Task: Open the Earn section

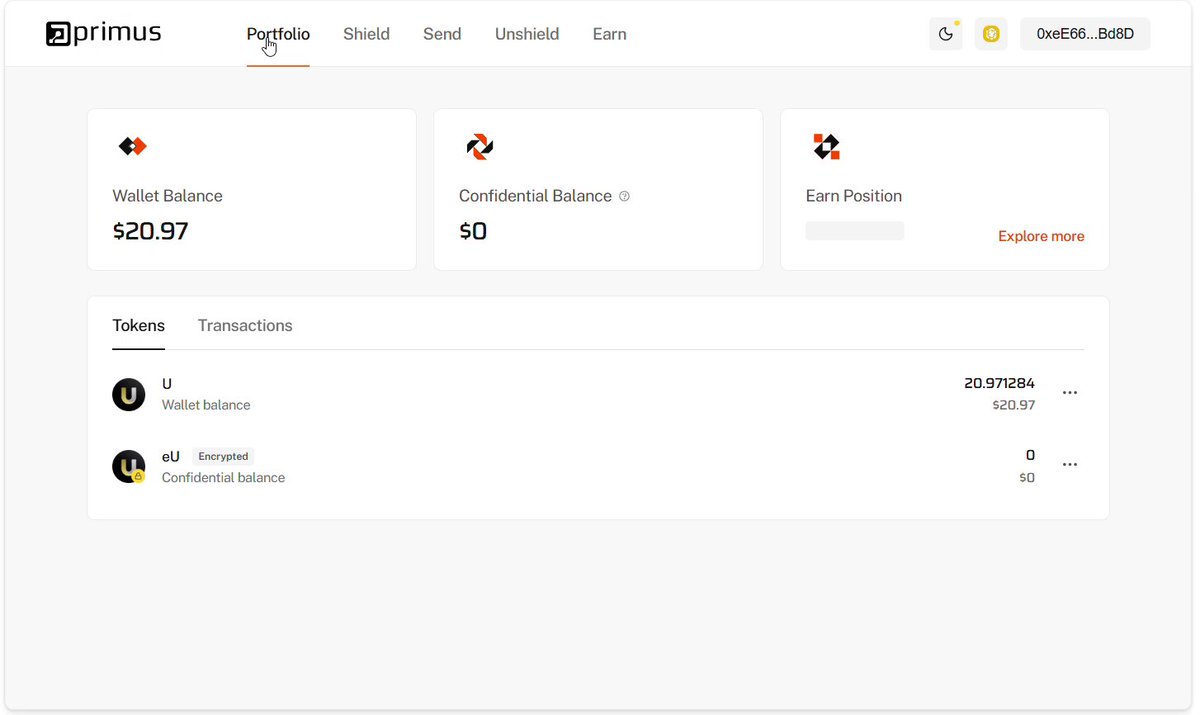Action: (x=610, y=34)
